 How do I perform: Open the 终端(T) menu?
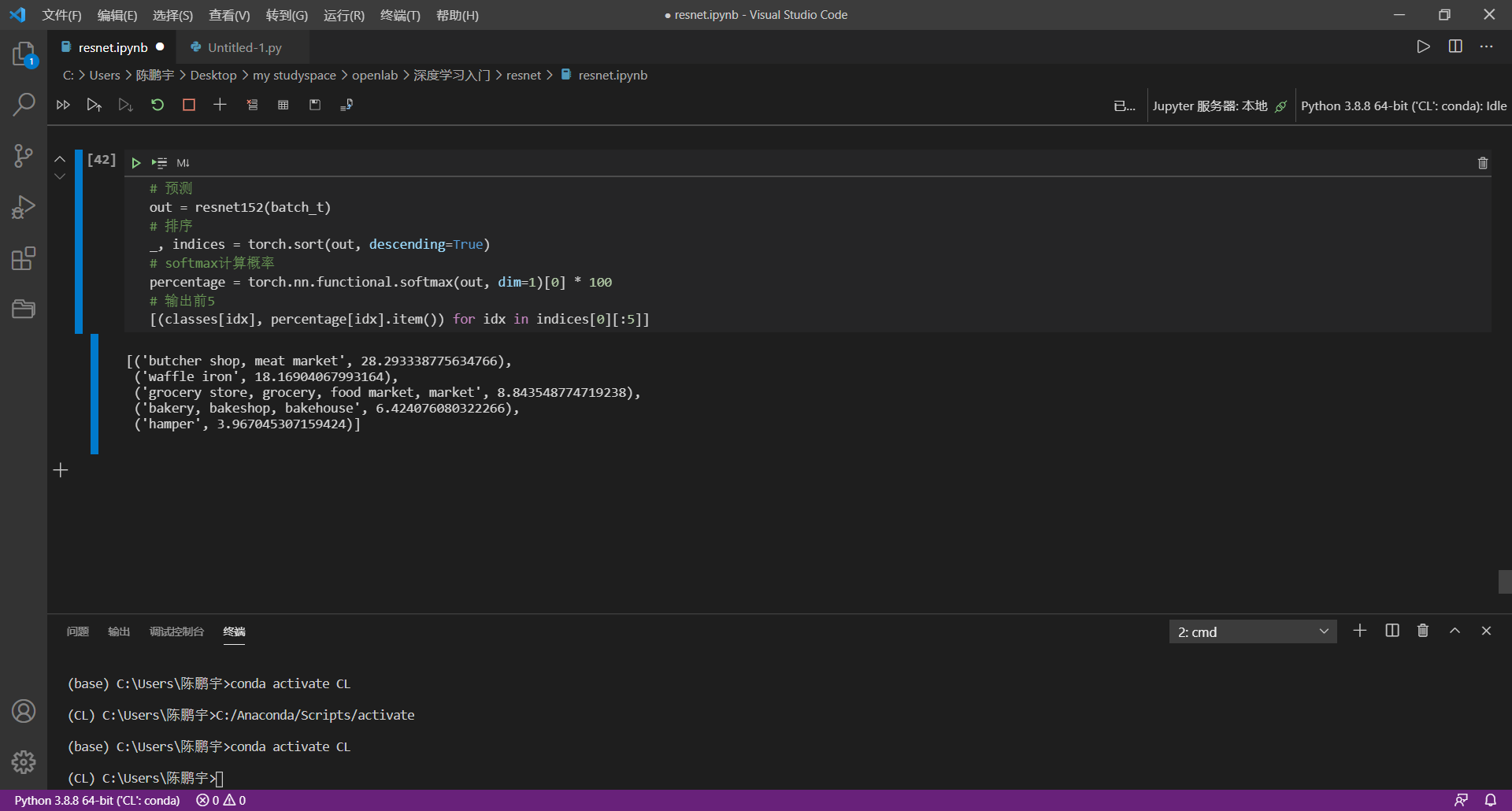pos(400,15)
